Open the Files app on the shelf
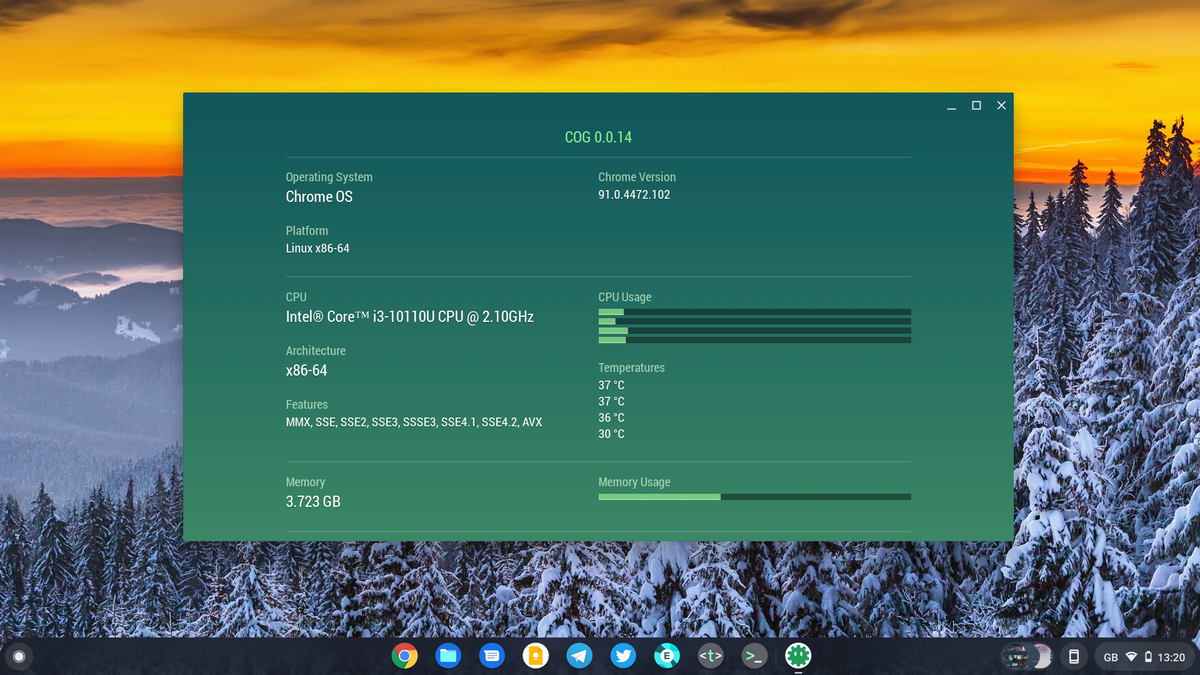The height and width of the screenshot is (675, 1200). click(448, 656)
